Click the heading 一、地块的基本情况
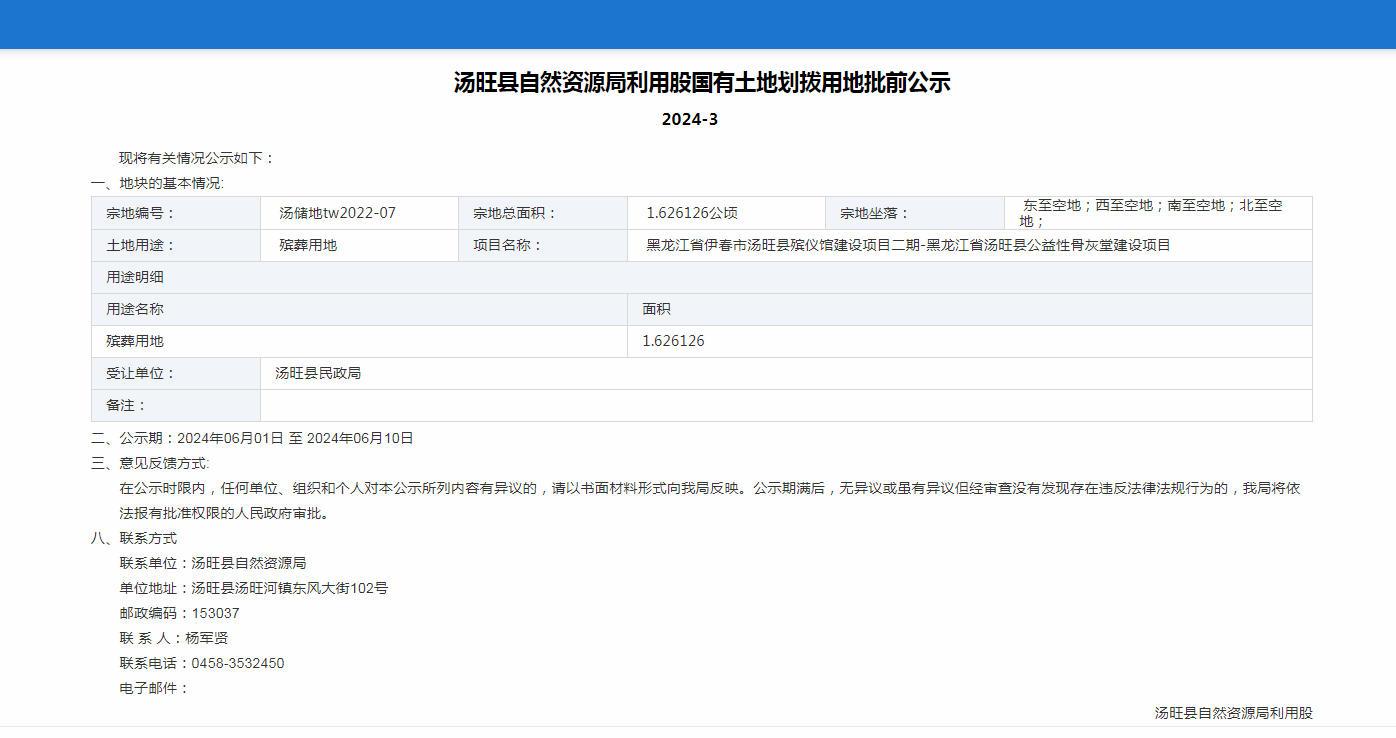Image resolution: width=1396 pixels, height=738 pixels. [x=157, y=183]
